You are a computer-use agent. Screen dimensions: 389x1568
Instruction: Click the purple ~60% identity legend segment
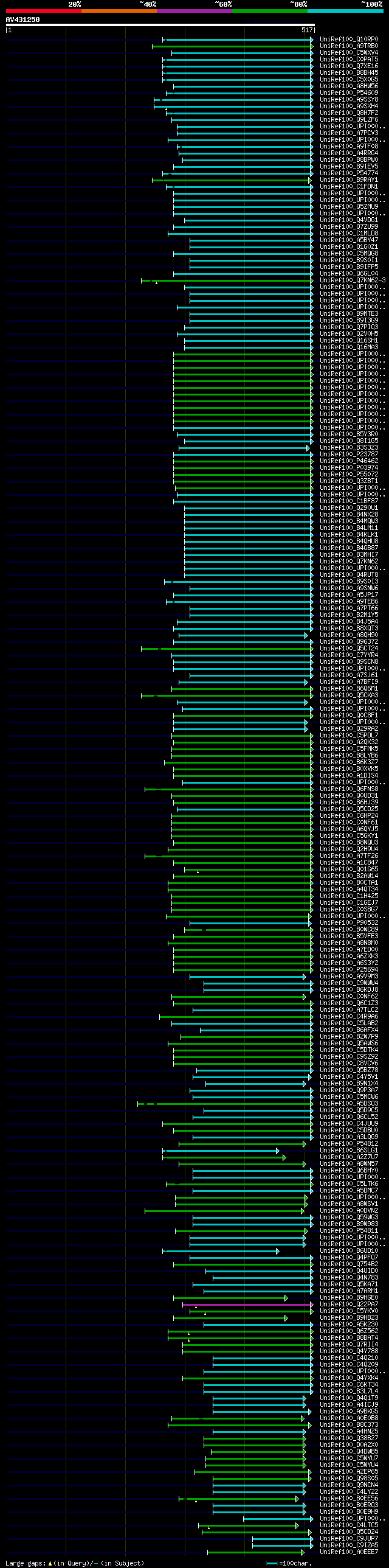[194, 11]
